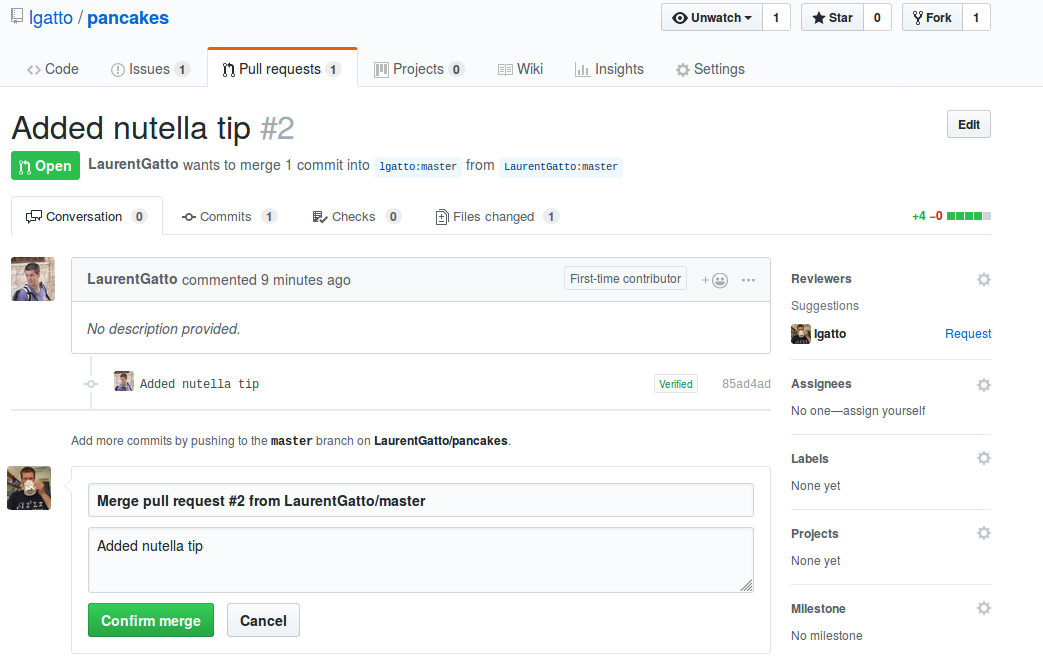This screenshot has width=1043, height=659.
Task: Request a review from lgatto
Action: pyautogui.click(x=967, y=333)
